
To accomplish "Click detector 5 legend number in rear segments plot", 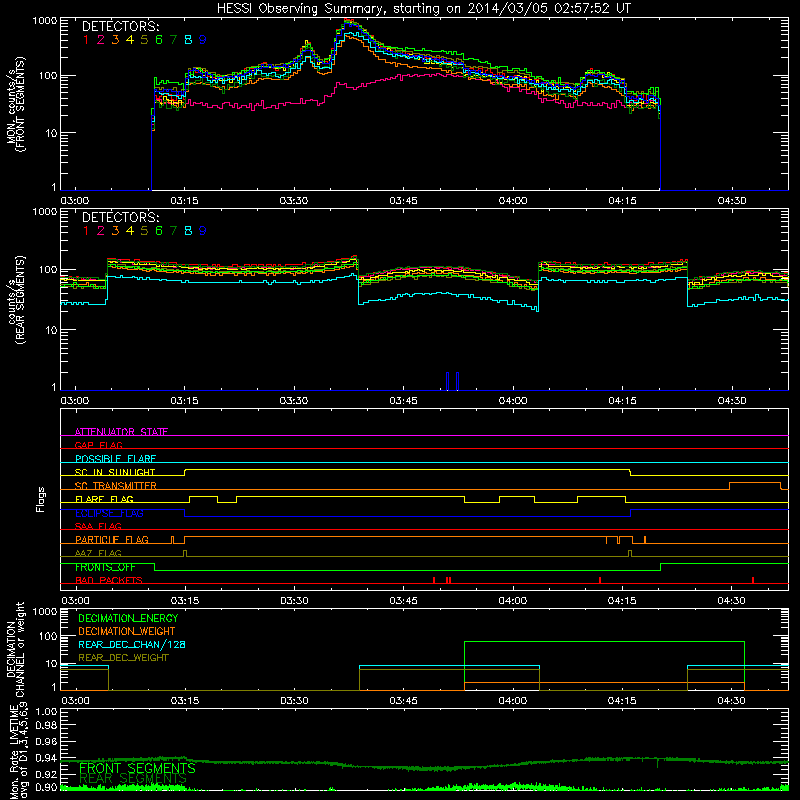I will (144, 231).
